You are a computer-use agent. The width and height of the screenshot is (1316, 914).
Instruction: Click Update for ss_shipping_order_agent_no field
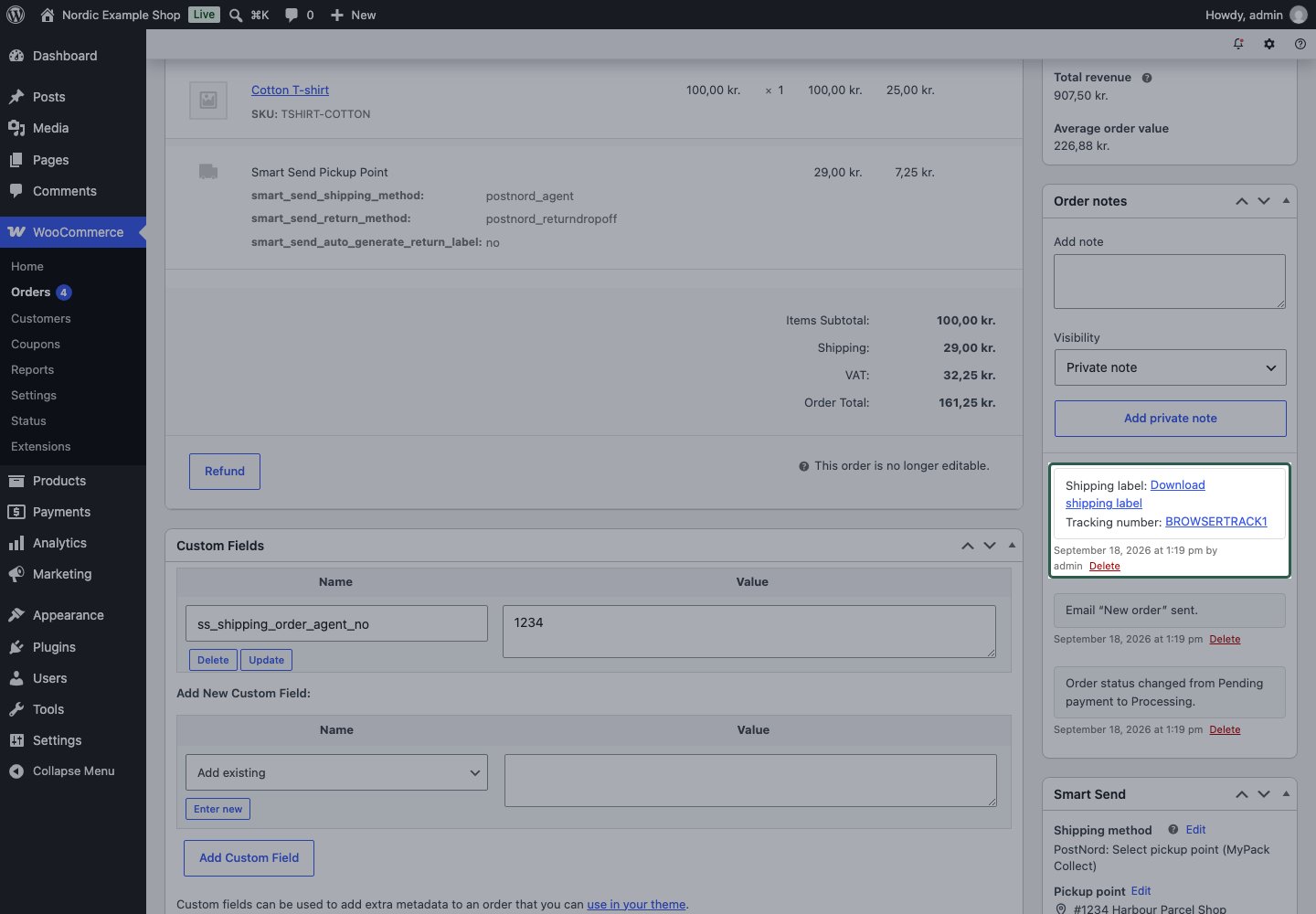(267, 660)
